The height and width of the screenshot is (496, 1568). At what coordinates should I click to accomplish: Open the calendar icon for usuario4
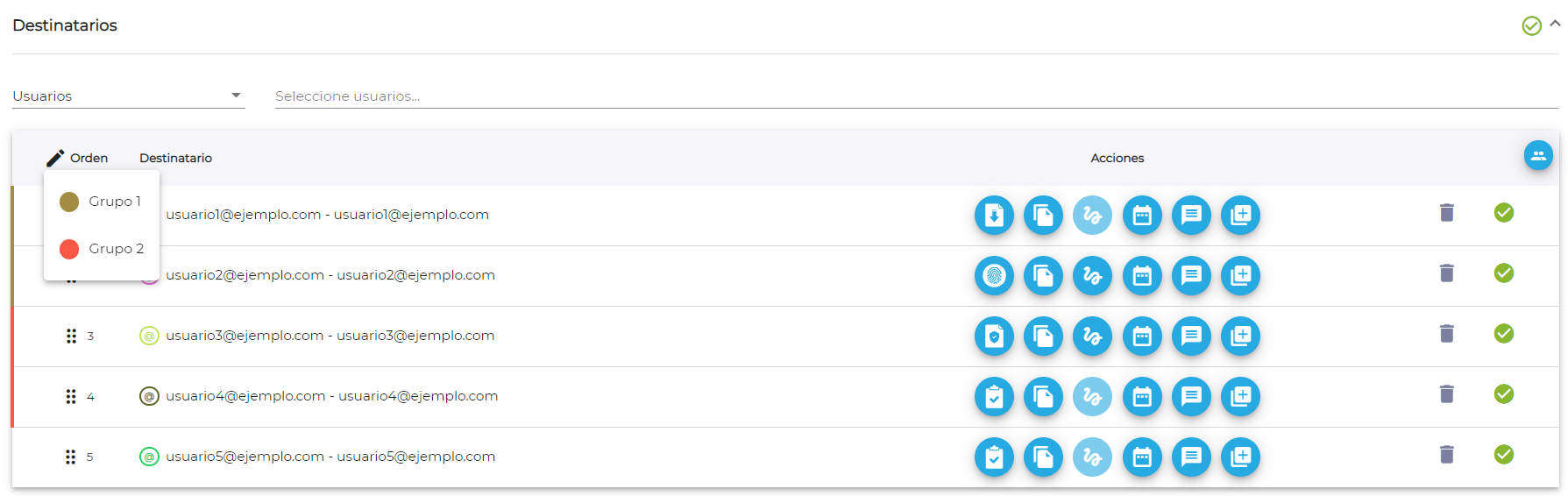click(x=1142, y=397)
